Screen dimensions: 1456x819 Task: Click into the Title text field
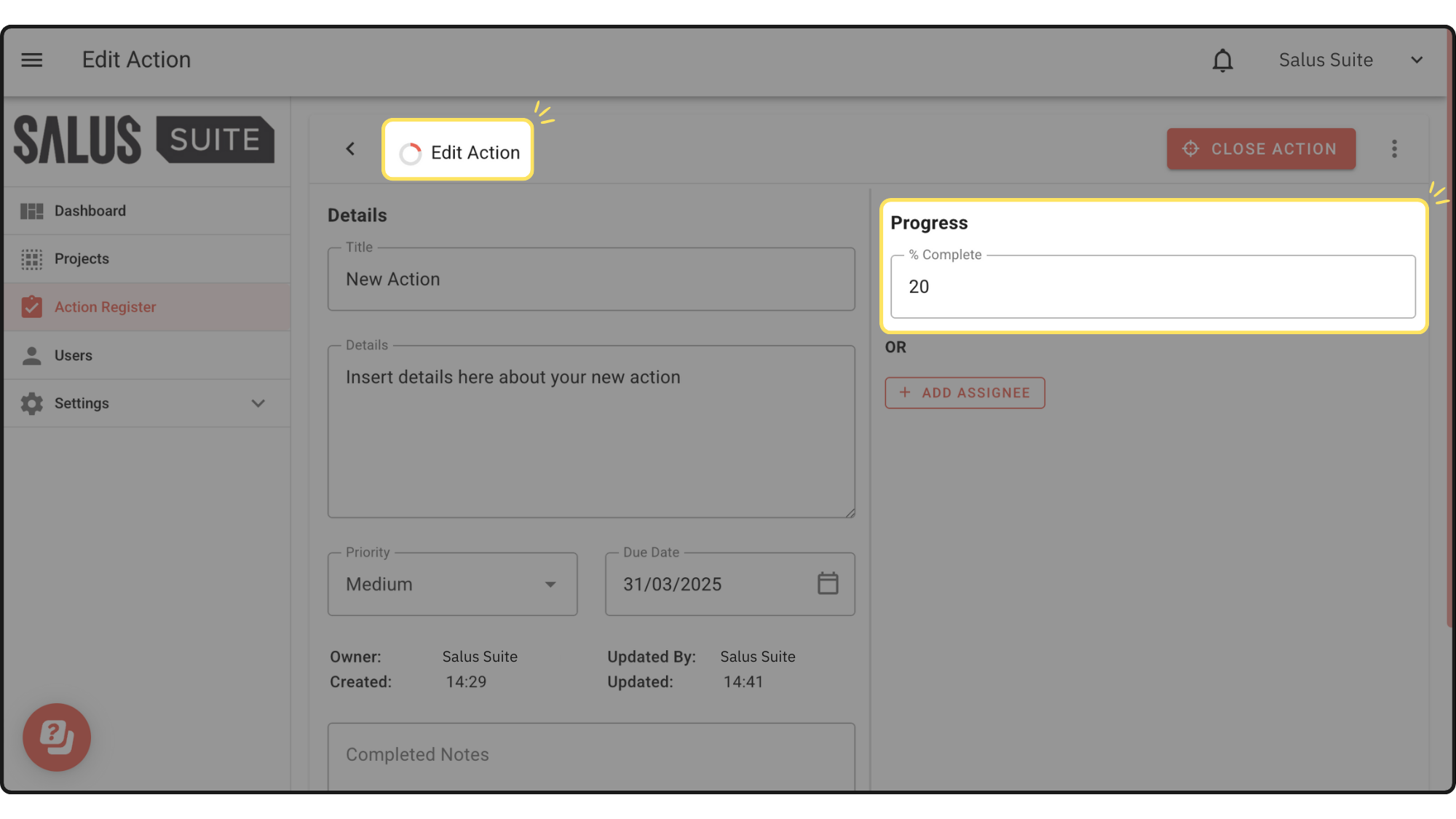(x=590, y=280)
